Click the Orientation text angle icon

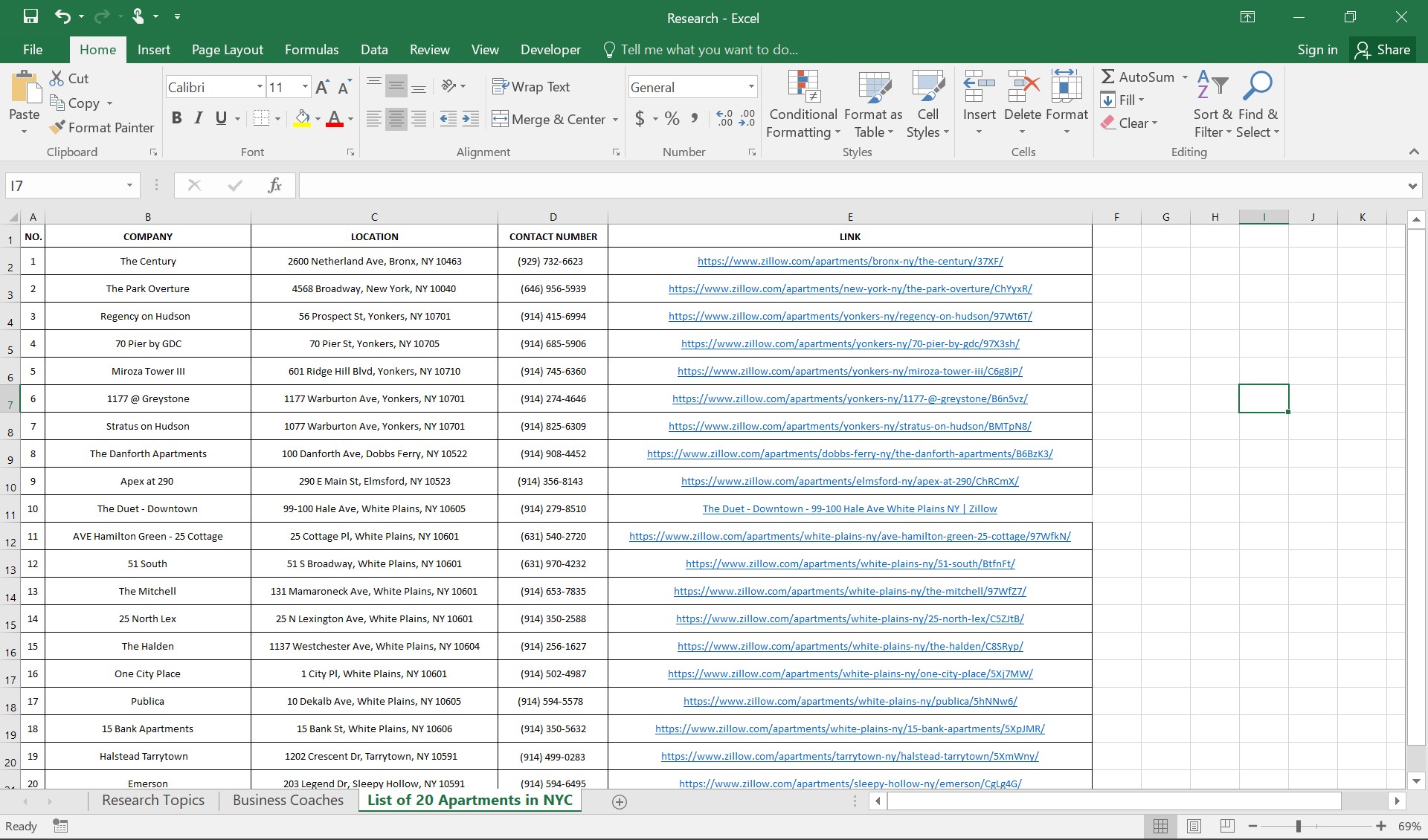tap(449, 86)
